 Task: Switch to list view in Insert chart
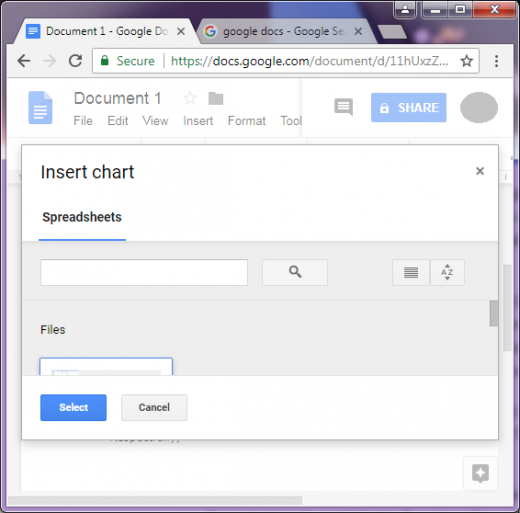coord(411,272)
